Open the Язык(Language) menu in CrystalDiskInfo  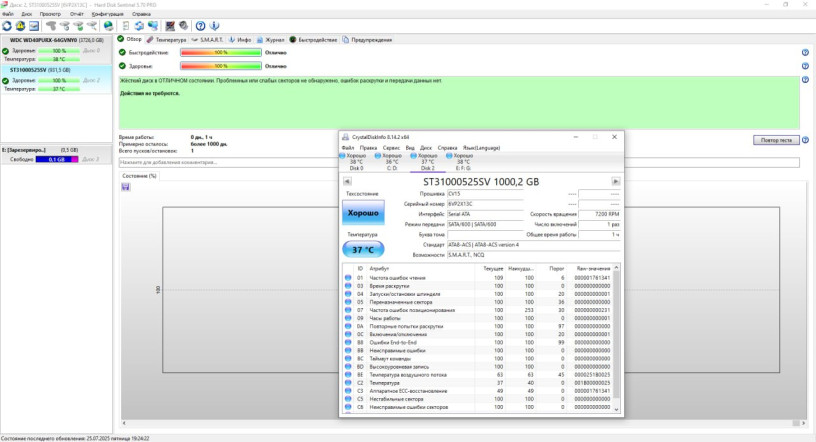[x=481, y=148]
